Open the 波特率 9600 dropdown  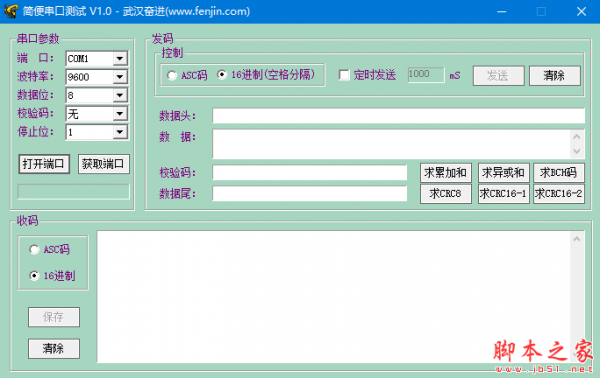pos(120,77)
